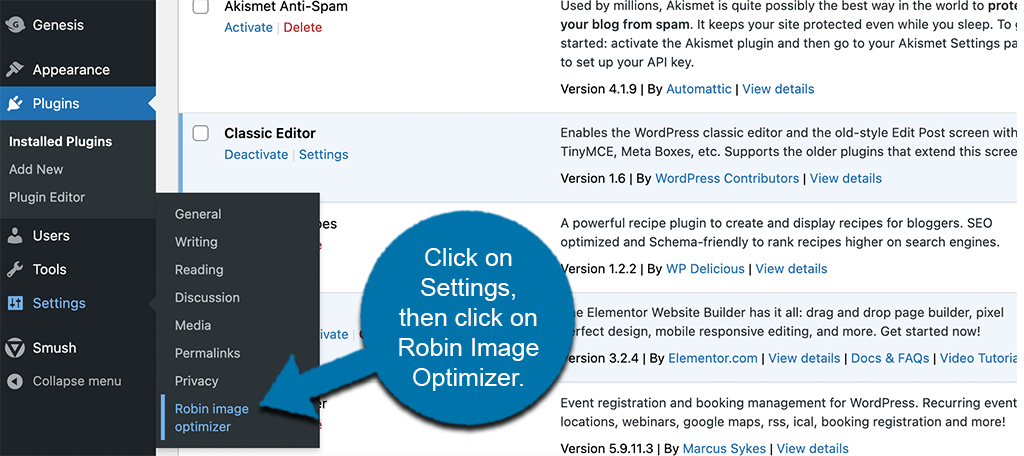Select General in the Settings flyout
Screen dimensions: 1024x456
(198, 214)
